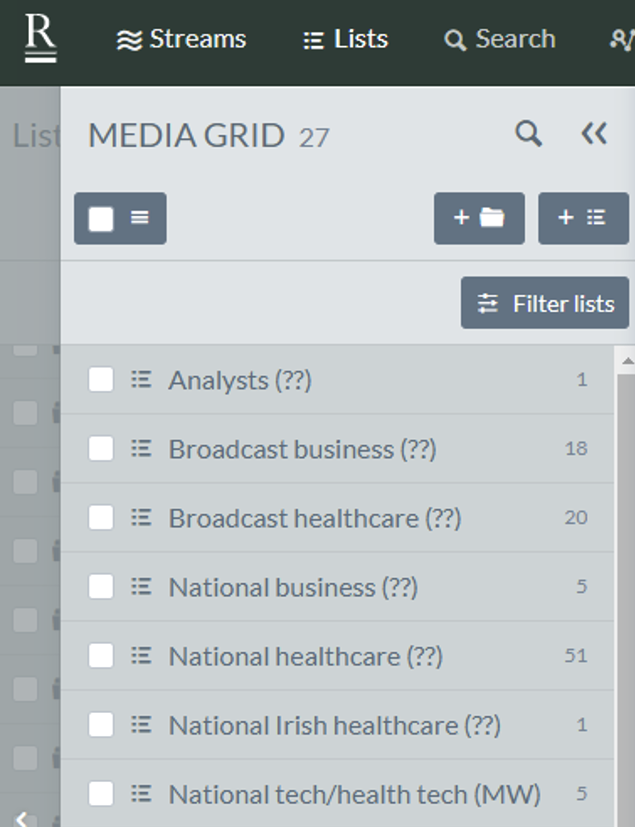Open Search from the top navigation bar
The height and width of the screenshot is (827, 635).
point(499,40)
